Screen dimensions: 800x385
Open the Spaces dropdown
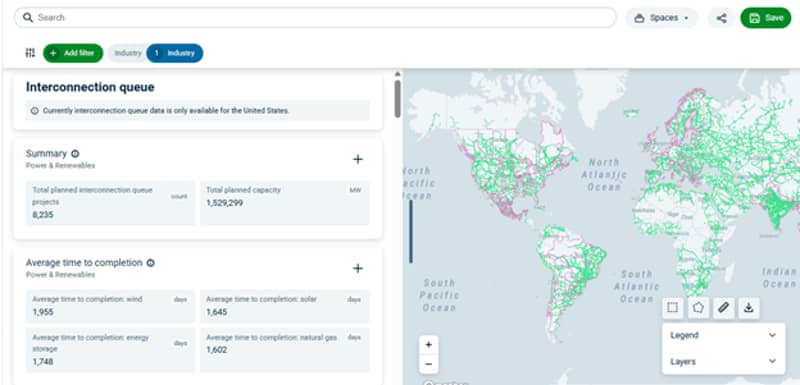click(662, 18)
